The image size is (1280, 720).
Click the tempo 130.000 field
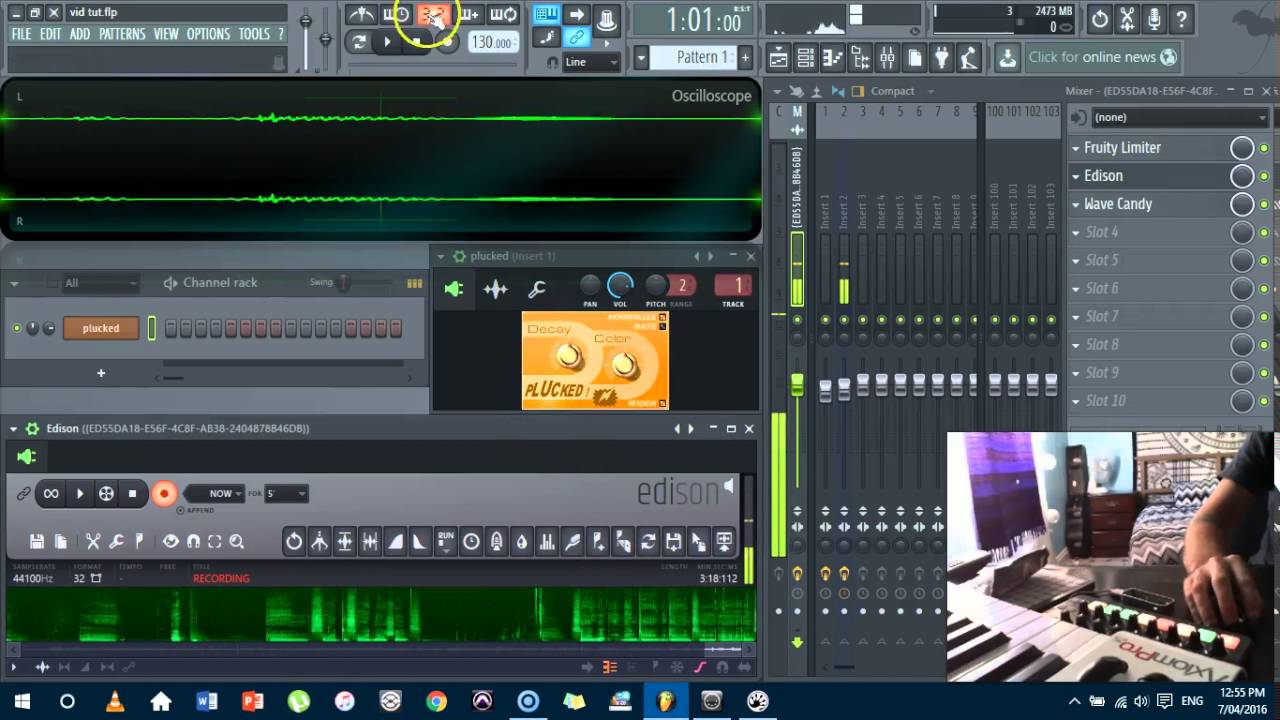(492, 42)
